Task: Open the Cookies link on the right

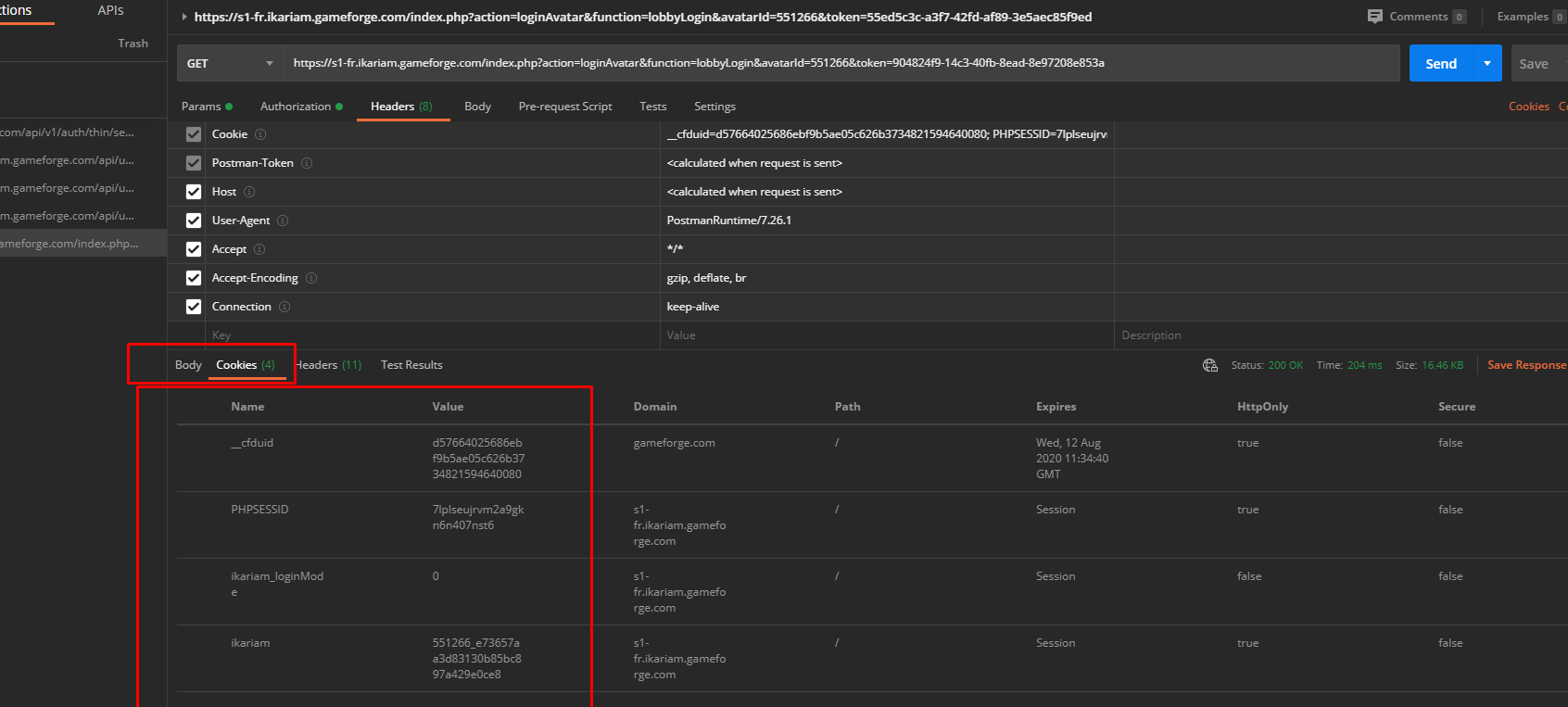Action: point(1528,107)
